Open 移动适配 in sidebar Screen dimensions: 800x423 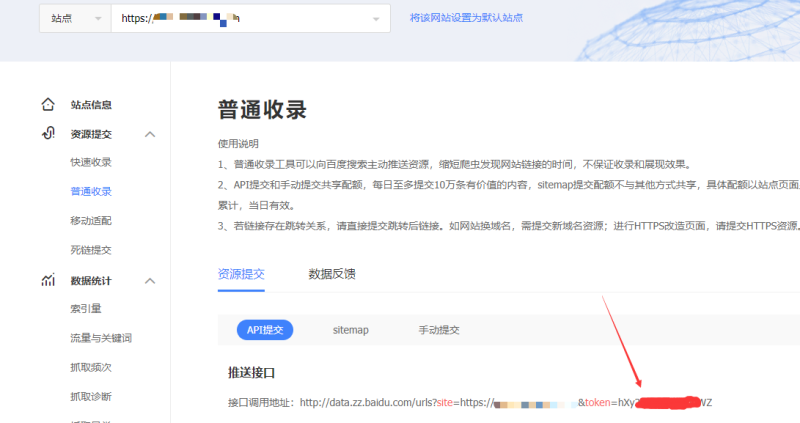[x=91, y=220]
